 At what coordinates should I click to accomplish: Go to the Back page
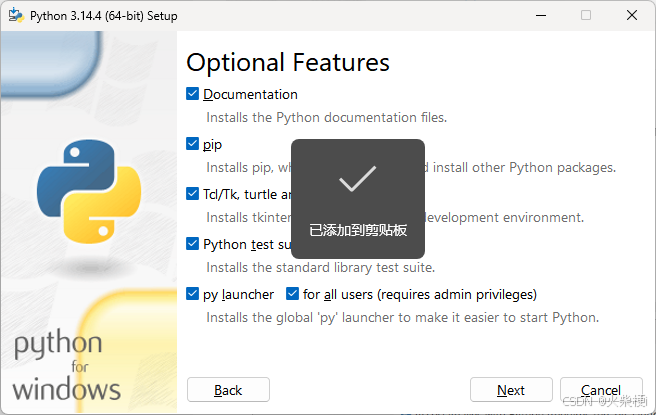(x=228, y=390)
